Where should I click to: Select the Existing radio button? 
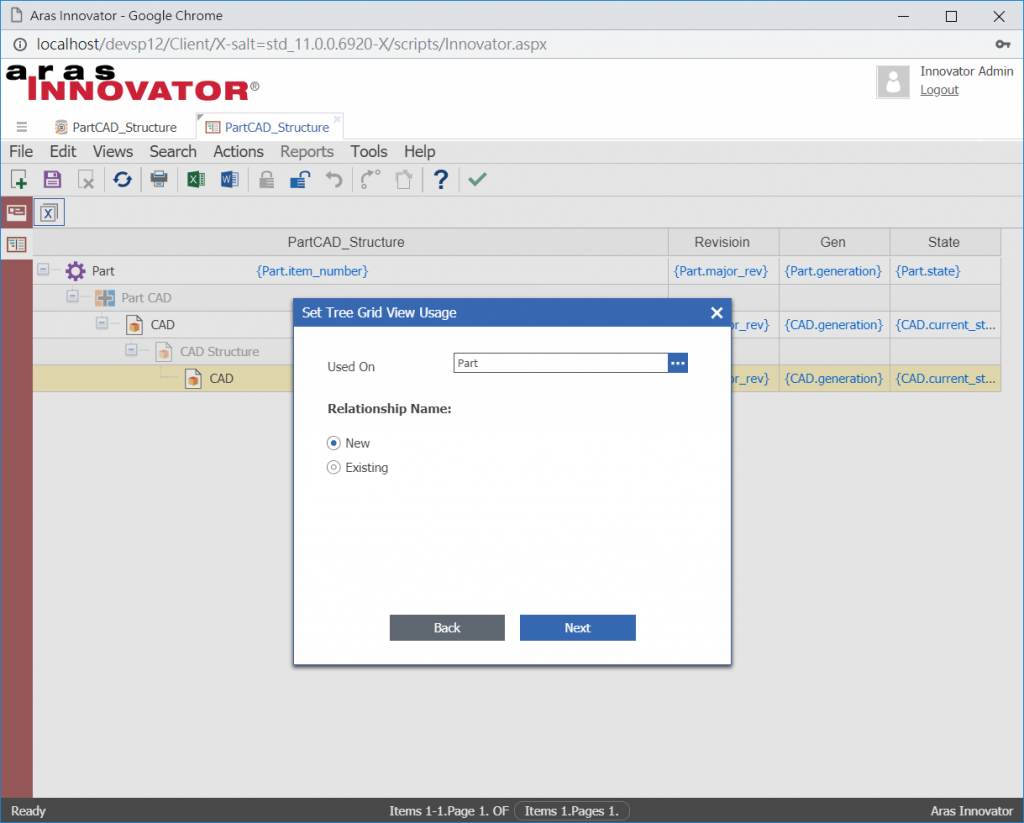coord(334,467)
